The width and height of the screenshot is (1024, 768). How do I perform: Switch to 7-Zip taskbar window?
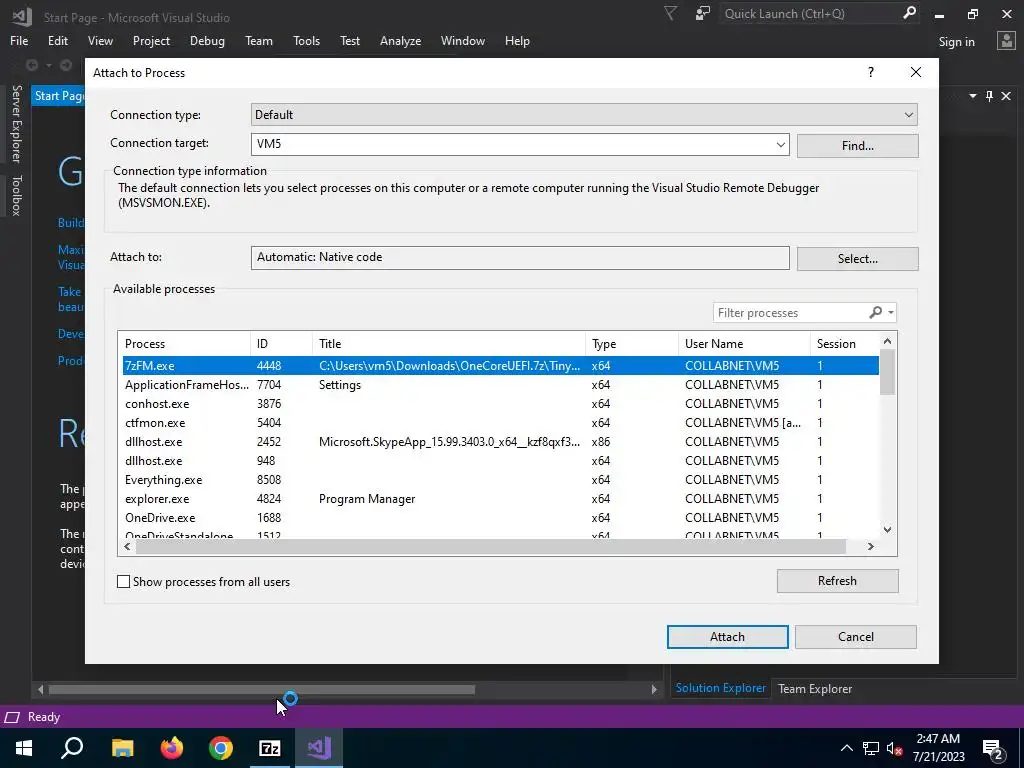click(270, 748)
